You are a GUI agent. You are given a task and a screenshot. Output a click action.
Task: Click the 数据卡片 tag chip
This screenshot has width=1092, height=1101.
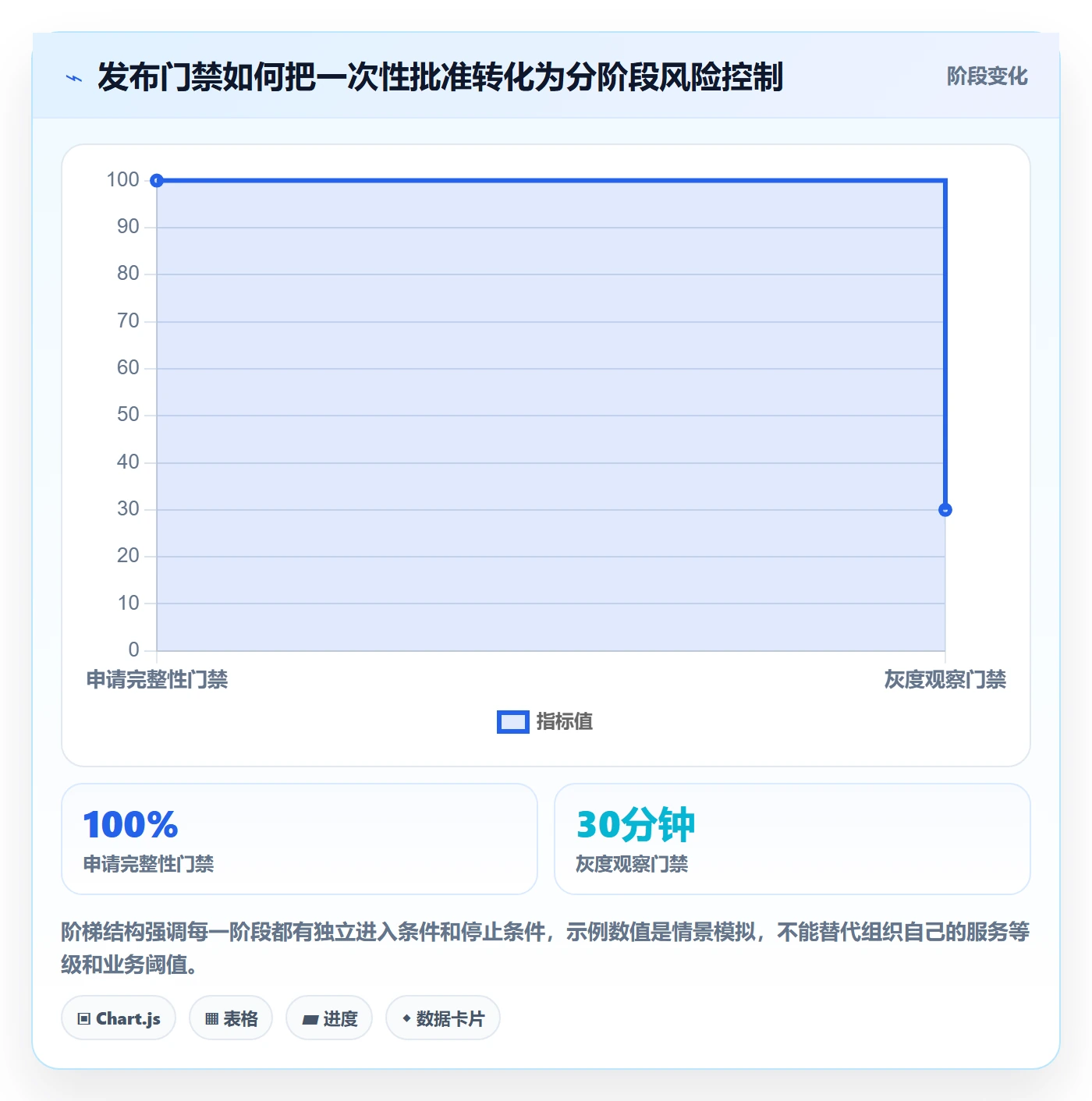[x=443, y=1018]
